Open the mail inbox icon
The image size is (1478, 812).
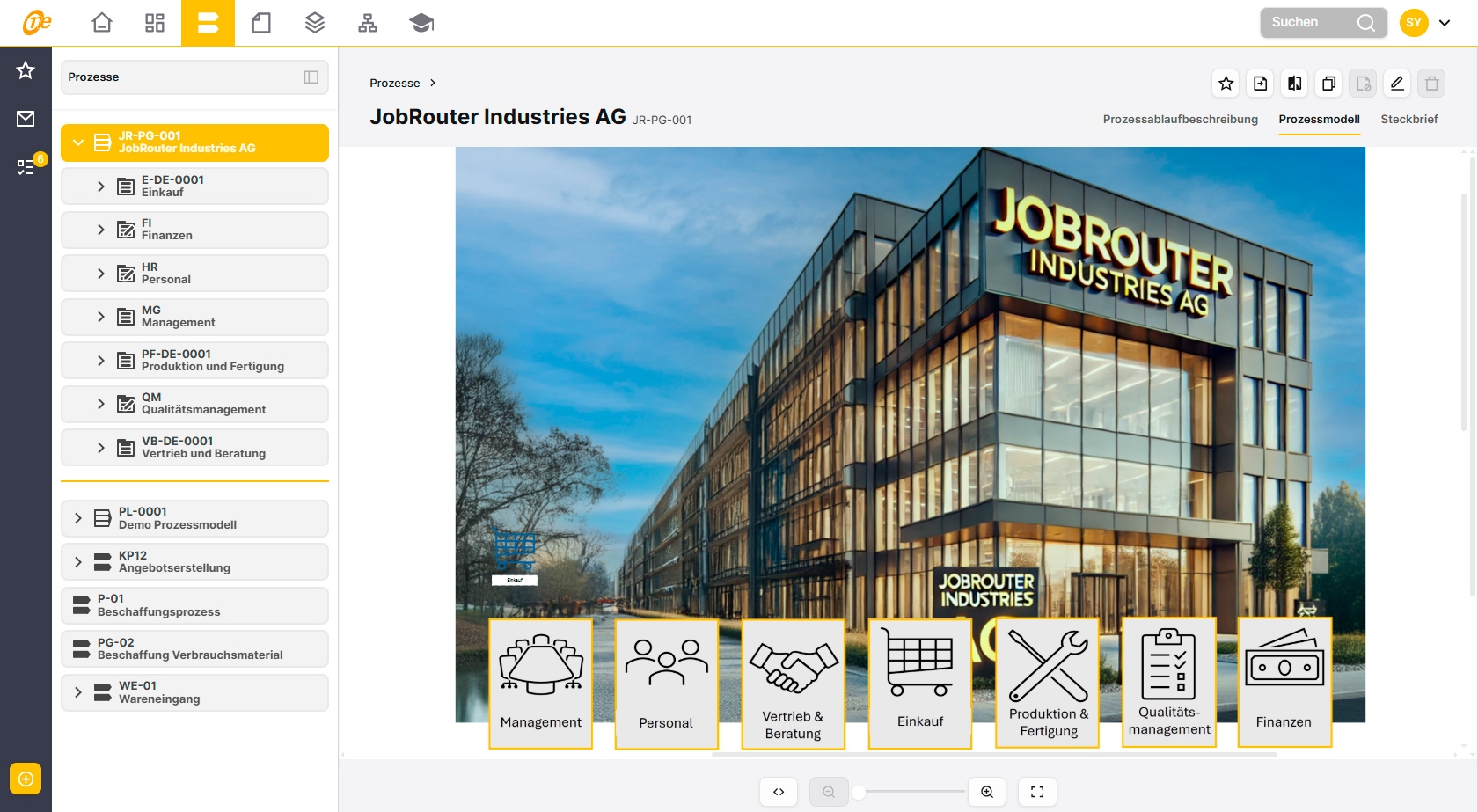click(26, 119)
